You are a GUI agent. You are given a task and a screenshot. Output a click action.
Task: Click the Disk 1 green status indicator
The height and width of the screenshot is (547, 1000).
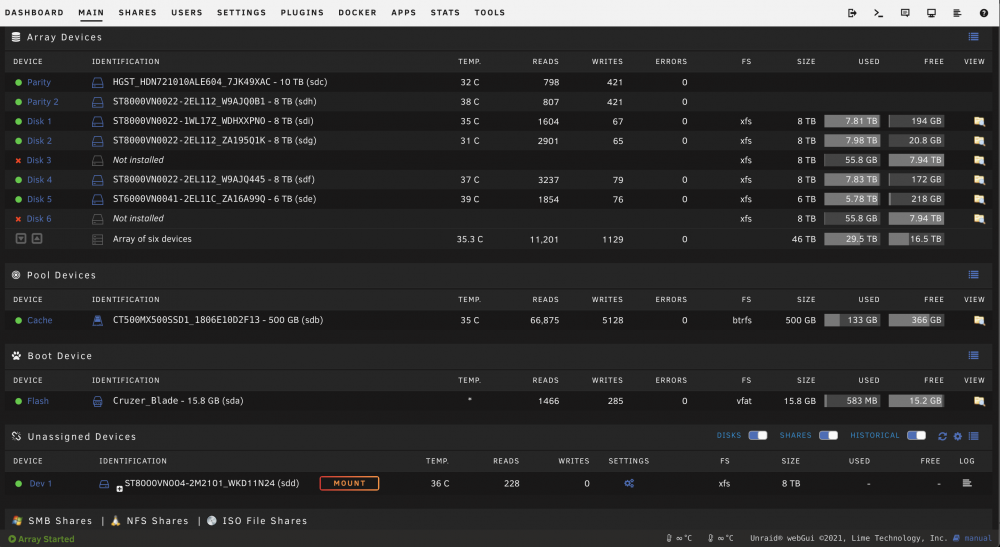pyautogui.click(x=18, y=121)
